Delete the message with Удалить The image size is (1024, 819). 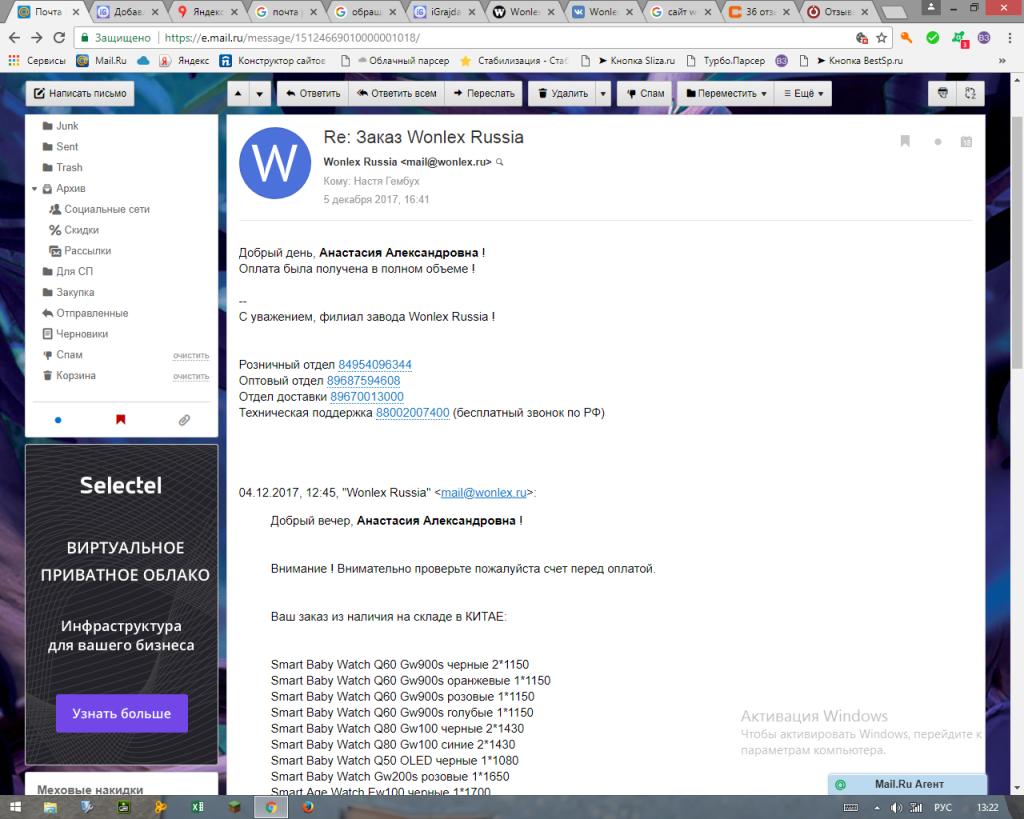[562, 93]
